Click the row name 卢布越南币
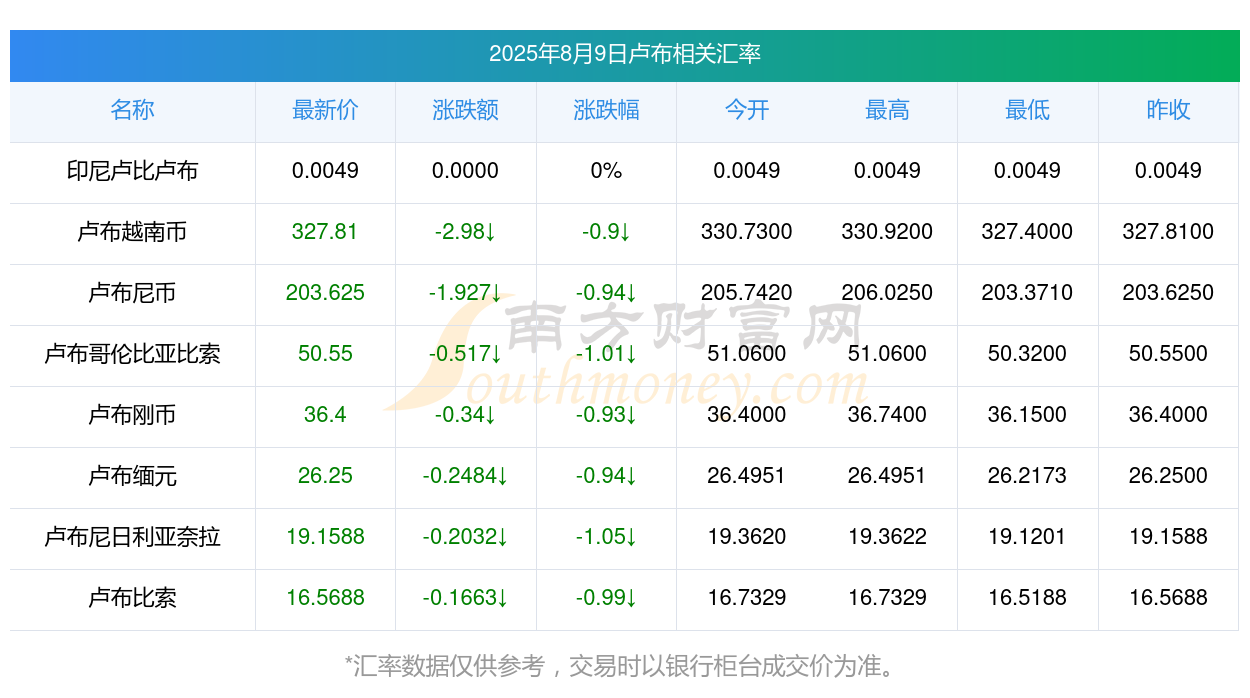Screen dimensions: 1250x698 [x=132, y=232]
